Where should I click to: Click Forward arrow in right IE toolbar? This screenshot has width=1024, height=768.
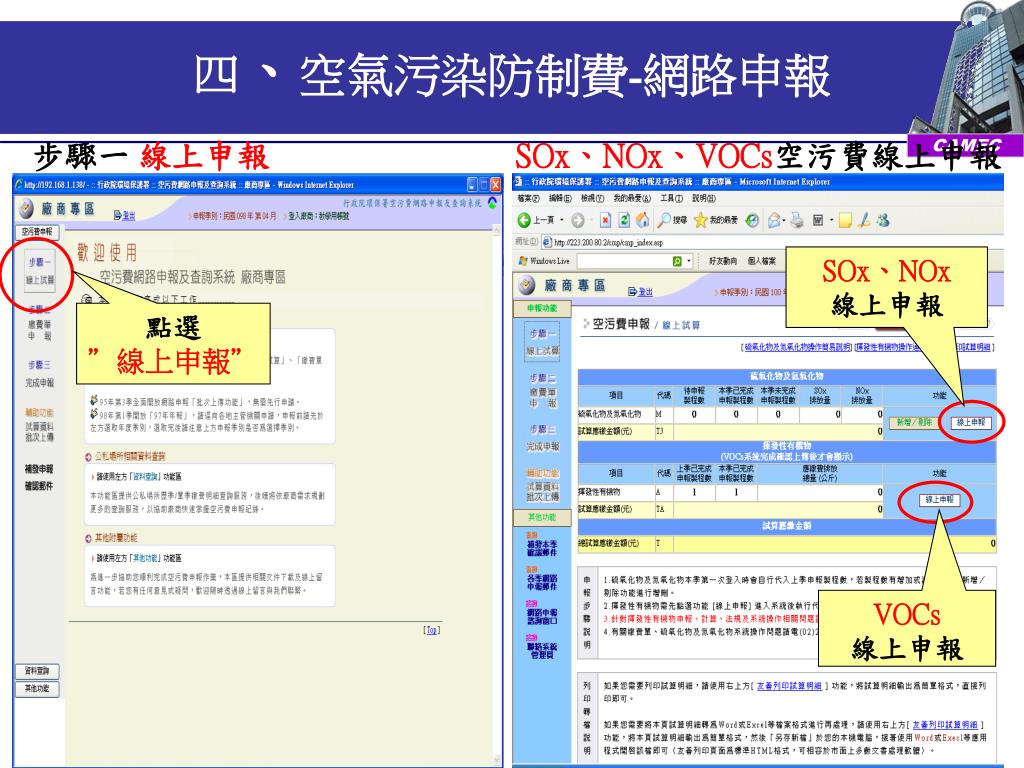click(x=577, y=221)
